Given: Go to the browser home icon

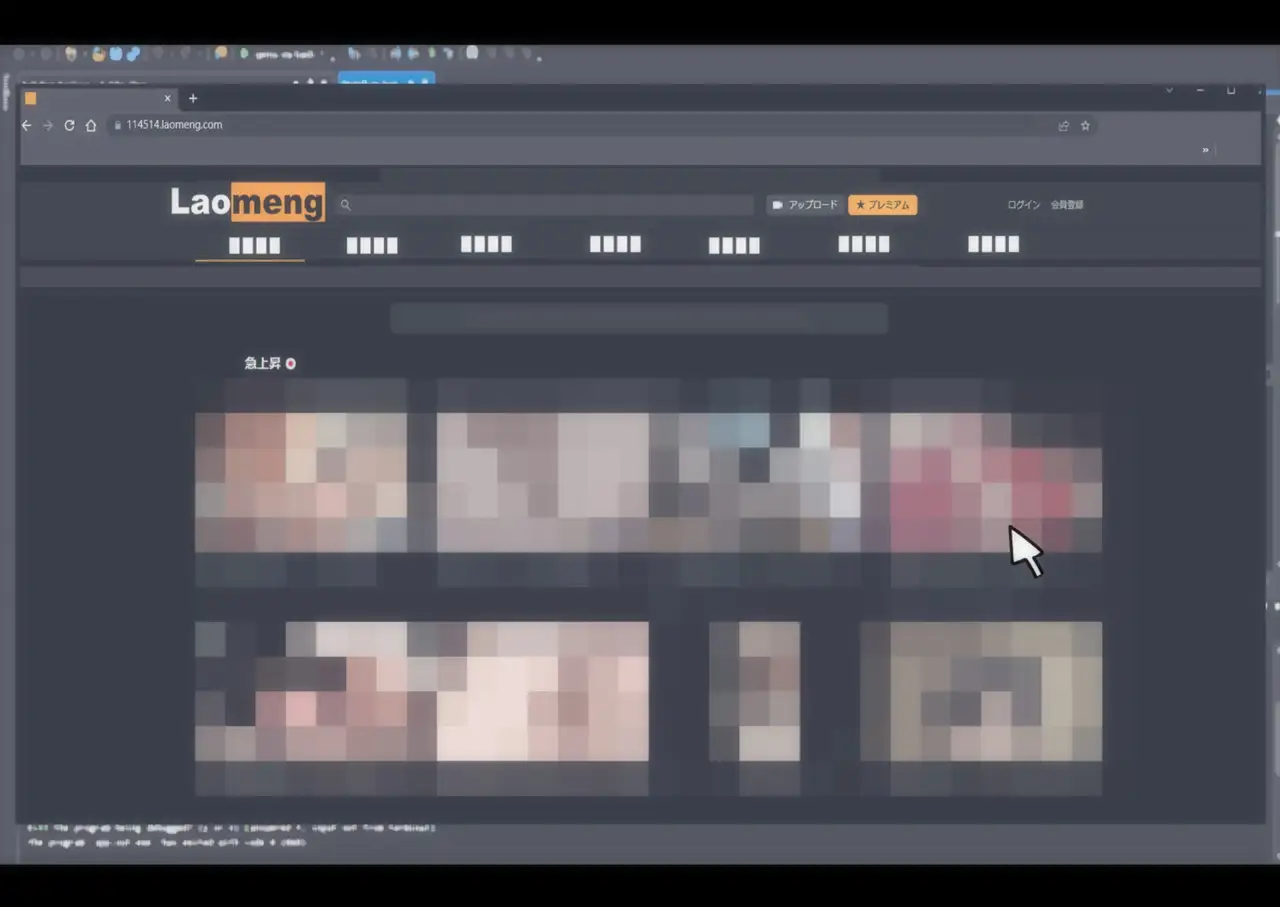Looking at the screenshot, I should click(91, 126).
